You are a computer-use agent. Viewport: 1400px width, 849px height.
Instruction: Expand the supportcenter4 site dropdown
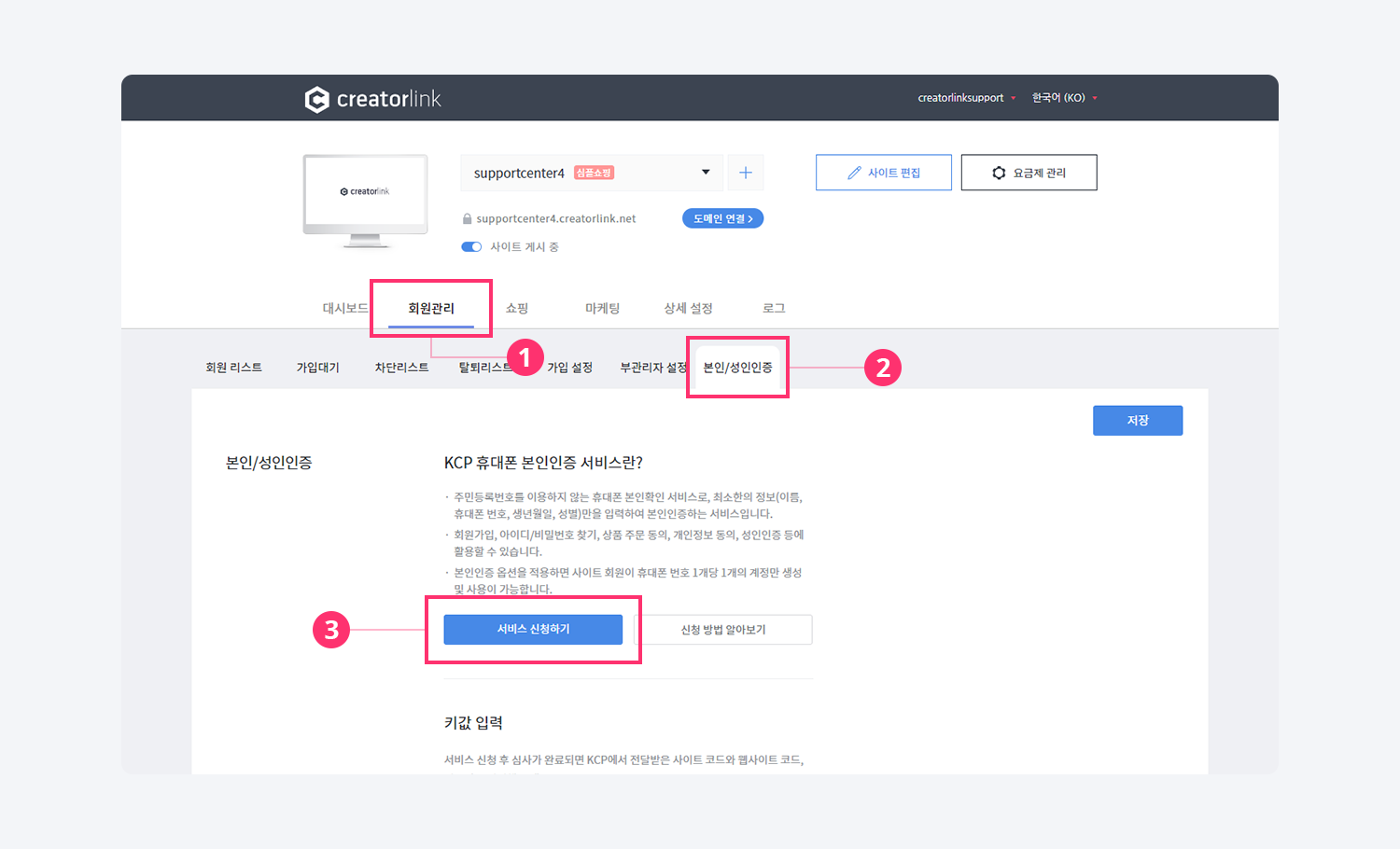(706, 173)
